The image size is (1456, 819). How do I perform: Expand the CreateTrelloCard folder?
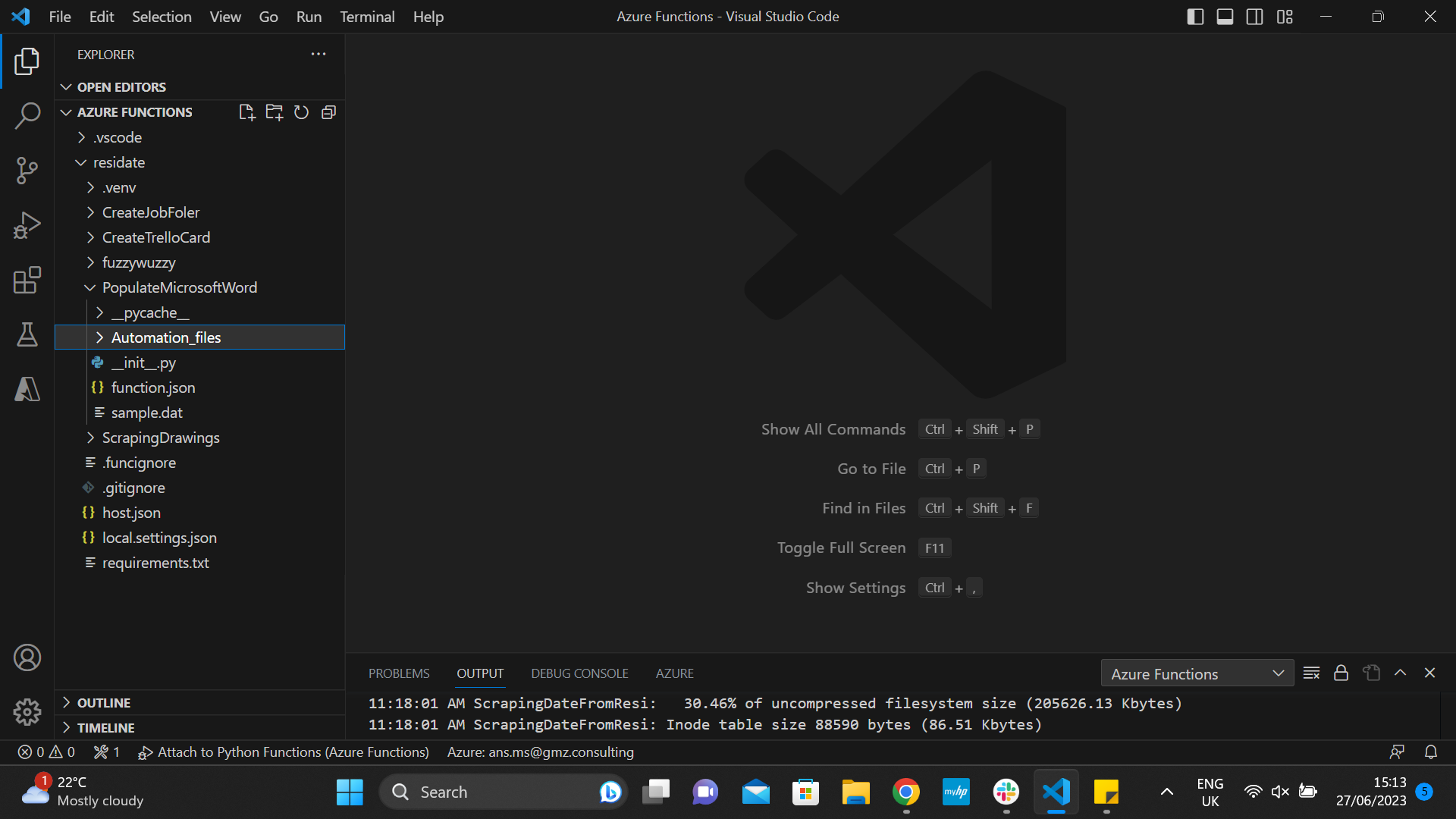click(x=200, y=237)
